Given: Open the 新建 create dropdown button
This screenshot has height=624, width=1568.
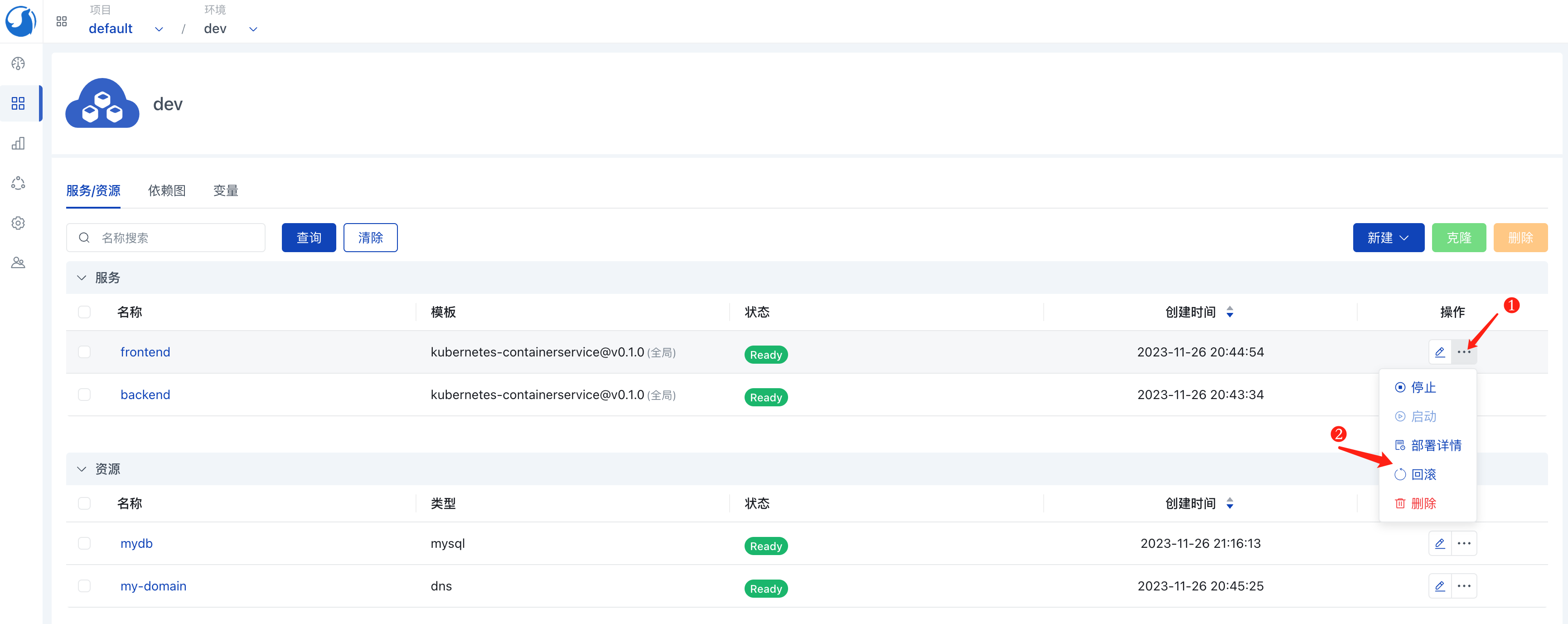Looking at the screenshot, I should coord(1388,238).
